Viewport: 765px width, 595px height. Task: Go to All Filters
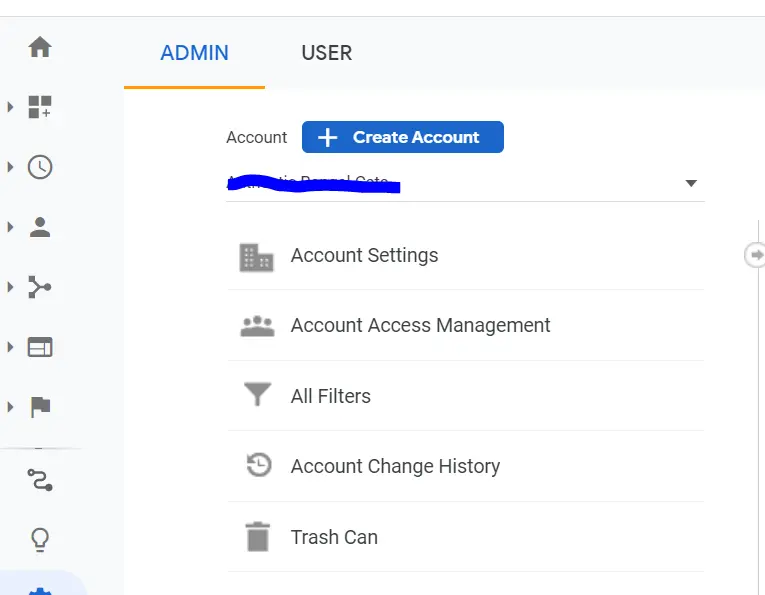tap(330, 397)
